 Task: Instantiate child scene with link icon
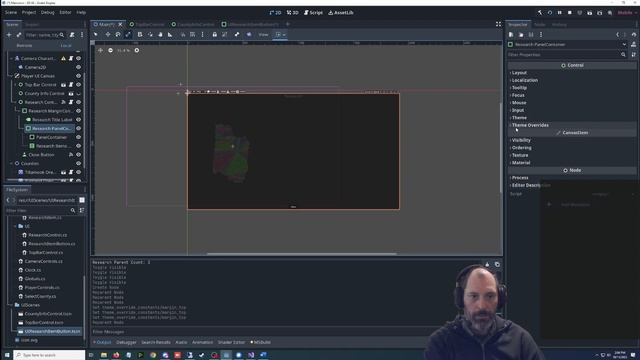tap(18, 35)
